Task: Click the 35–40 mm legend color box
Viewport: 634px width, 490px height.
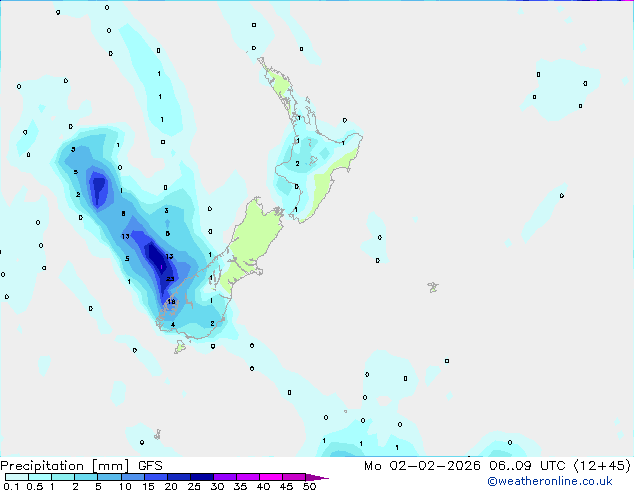Action: click(248, 477)
